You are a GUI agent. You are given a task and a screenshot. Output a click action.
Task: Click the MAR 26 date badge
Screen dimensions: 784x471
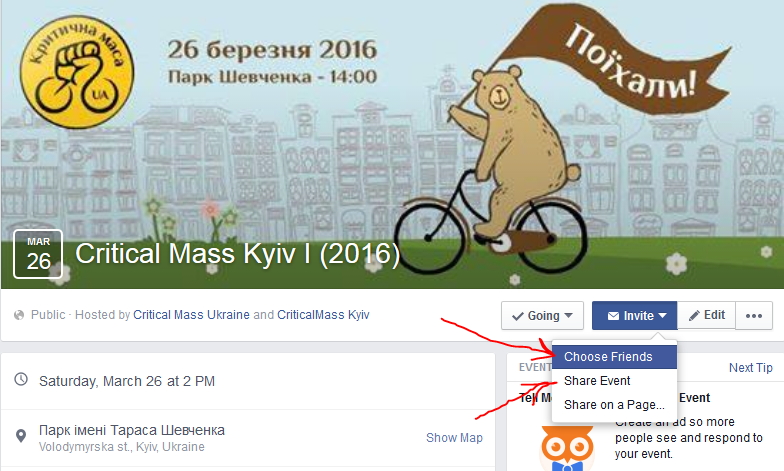[x=38, y=254]
